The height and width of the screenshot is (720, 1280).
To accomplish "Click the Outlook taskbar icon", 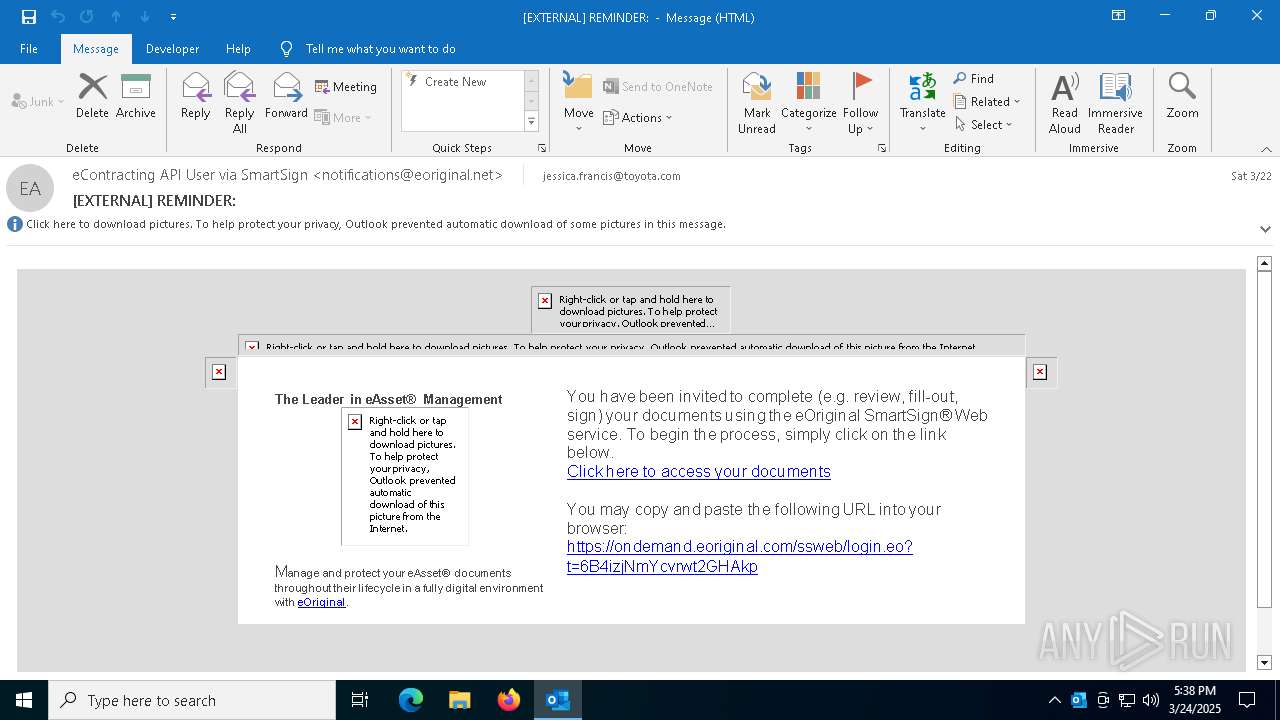I will click(x=558, y=700).
